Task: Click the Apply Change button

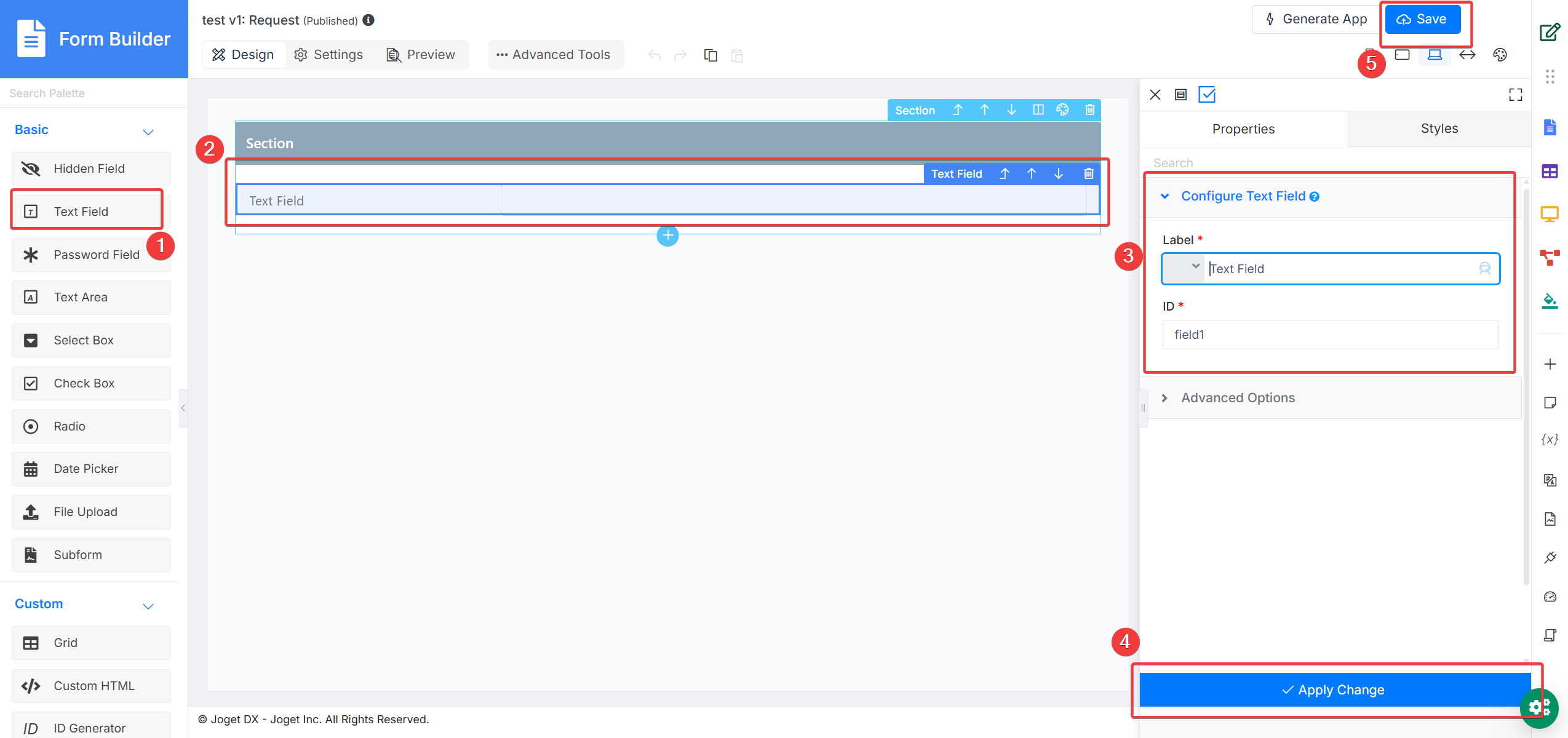Action: click(x=1334, y=689)
